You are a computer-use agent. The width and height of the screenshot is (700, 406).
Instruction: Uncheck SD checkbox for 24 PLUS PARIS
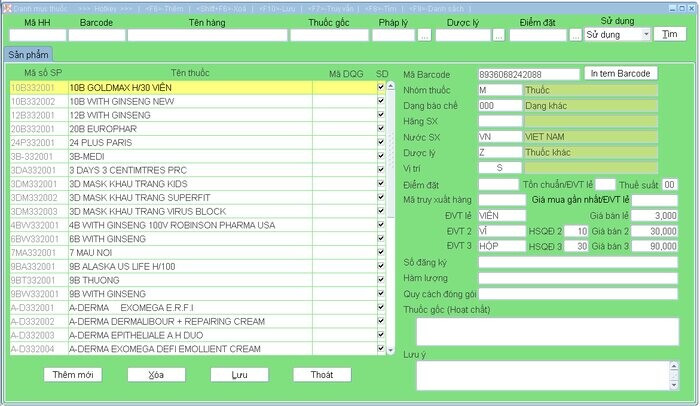[380, 142]
